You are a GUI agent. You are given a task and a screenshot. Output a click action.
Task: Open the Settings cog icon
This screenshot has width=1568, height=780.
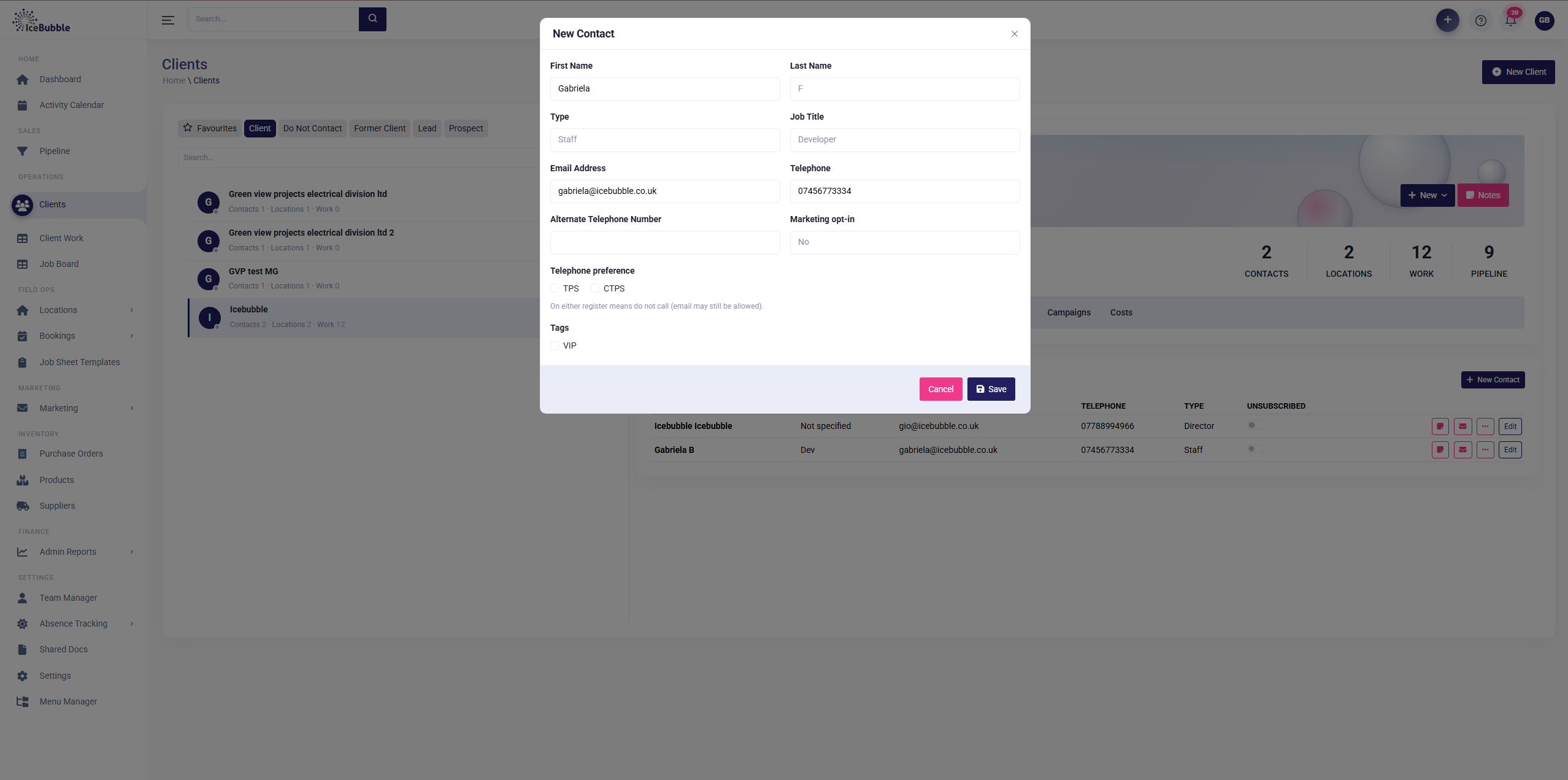pyautogui.click(x=23, y=676)
